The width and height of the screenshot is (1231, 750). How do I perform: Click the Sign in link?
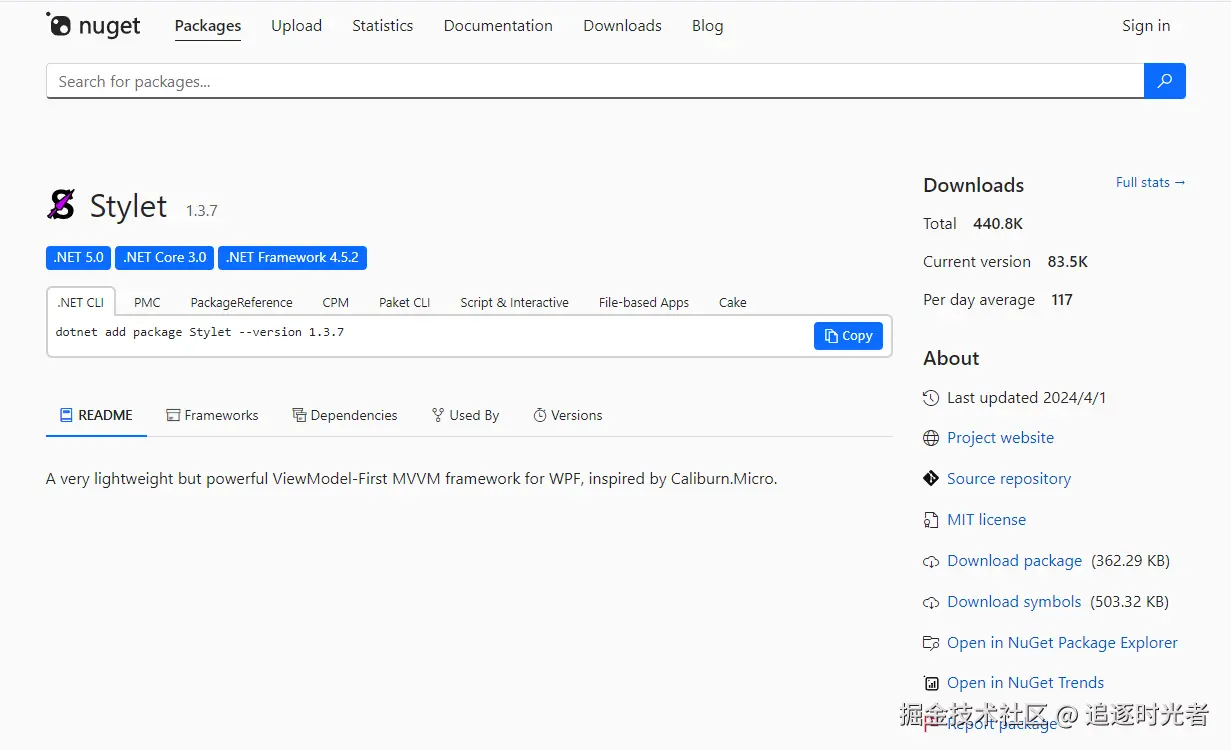pyautogui.click(x=1146, y=26)
